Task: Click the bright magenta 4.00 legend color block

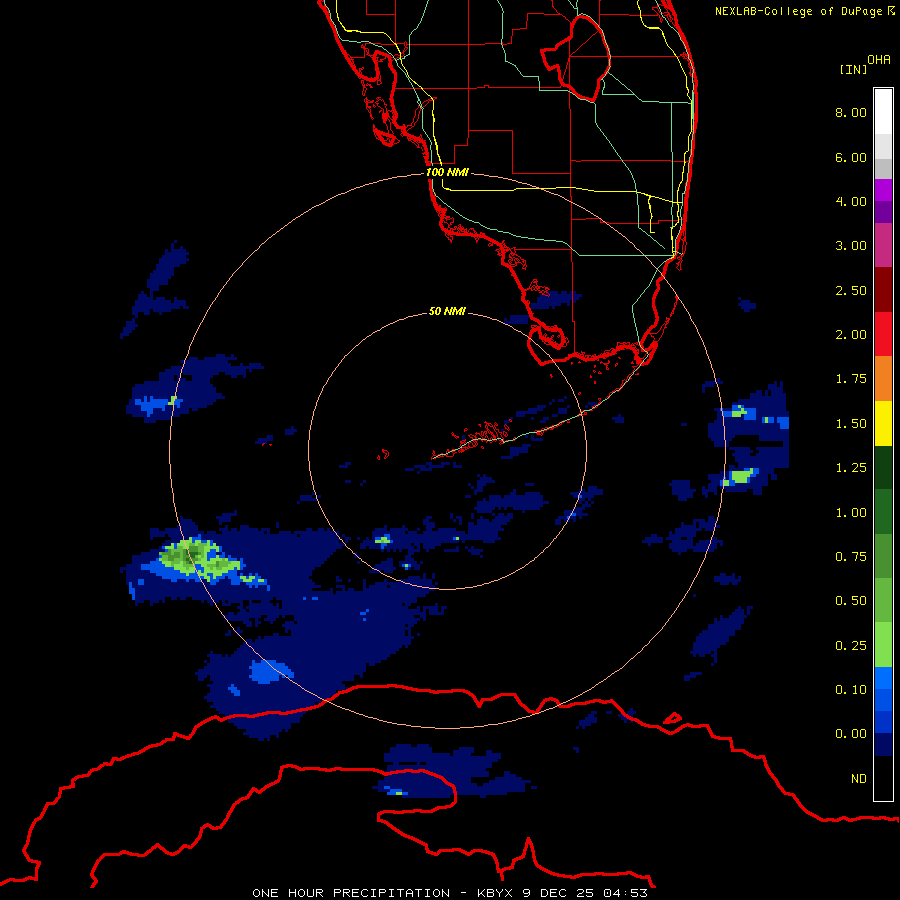Action: pyautogui.click(x=883, y=190)
